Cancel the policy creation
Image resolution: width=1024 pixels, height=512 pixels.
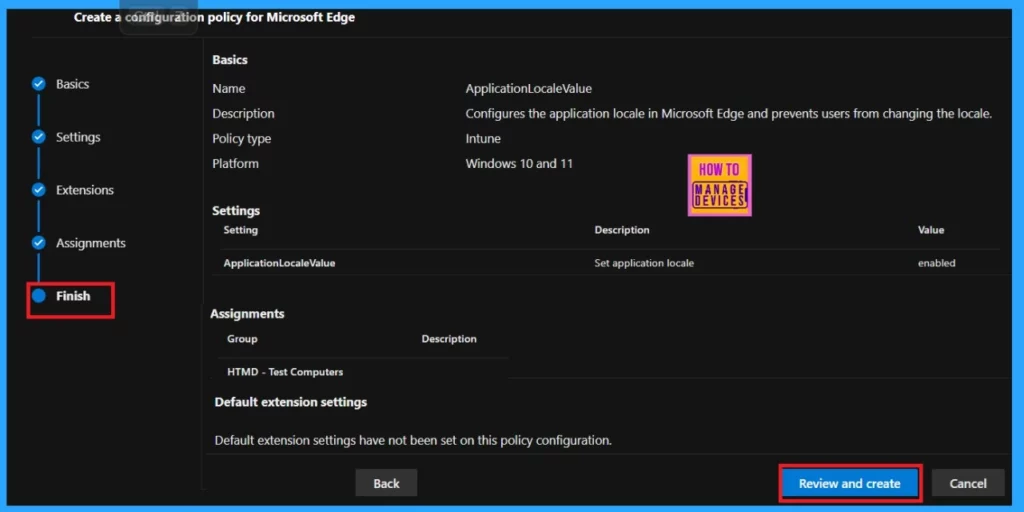click(968, 483)
